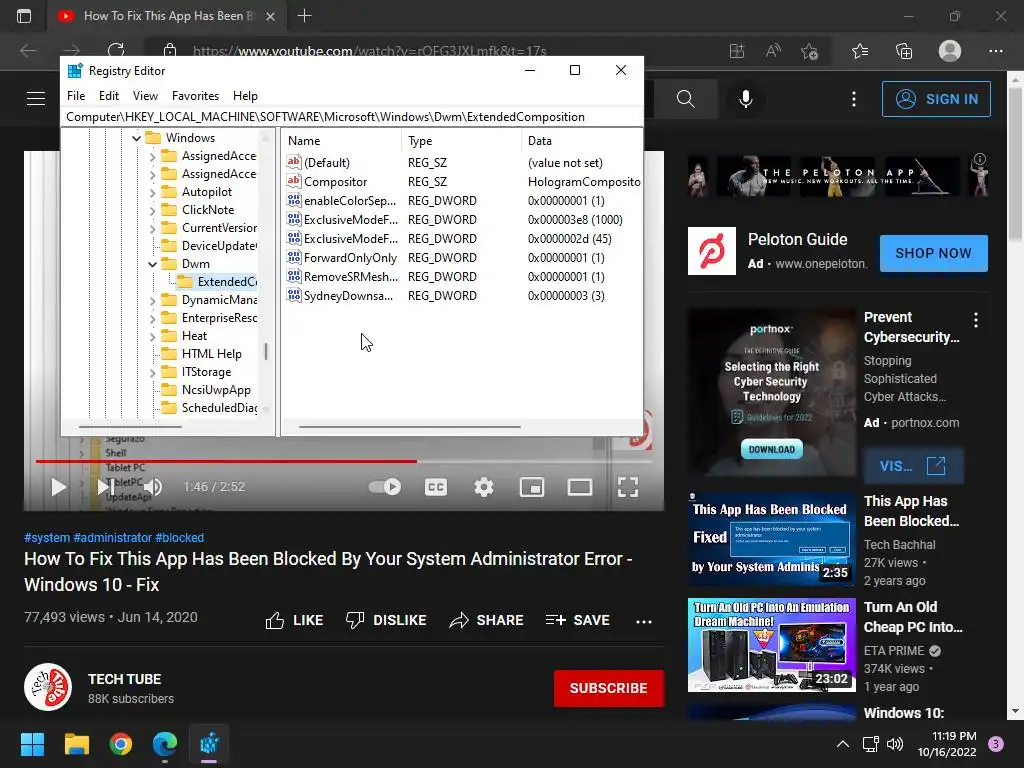
Task: Toggle closed captions on the video
Action: pos(436,487)
